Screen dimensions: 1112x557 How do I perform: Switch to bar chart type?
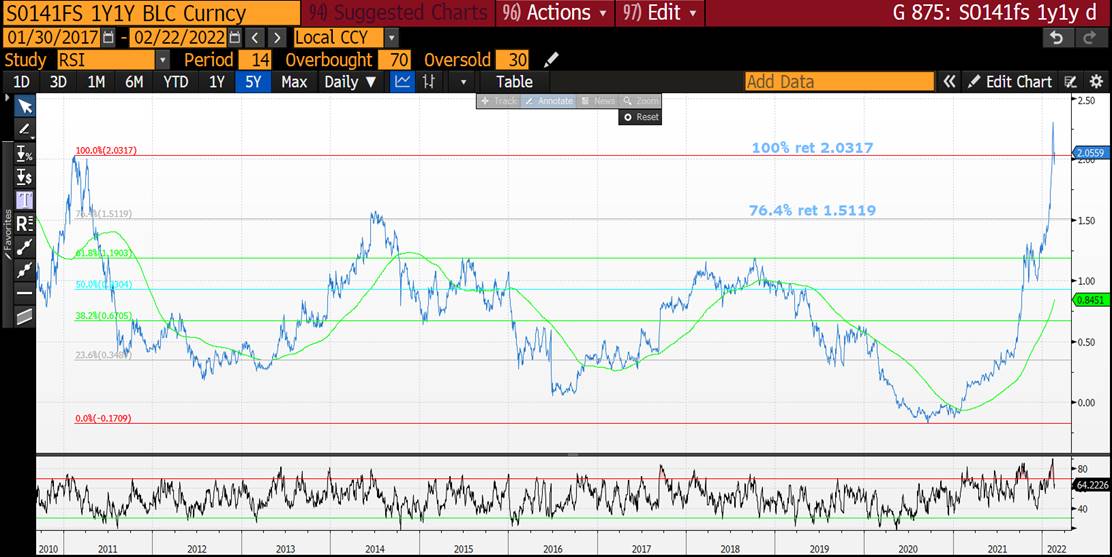(428, 82)
